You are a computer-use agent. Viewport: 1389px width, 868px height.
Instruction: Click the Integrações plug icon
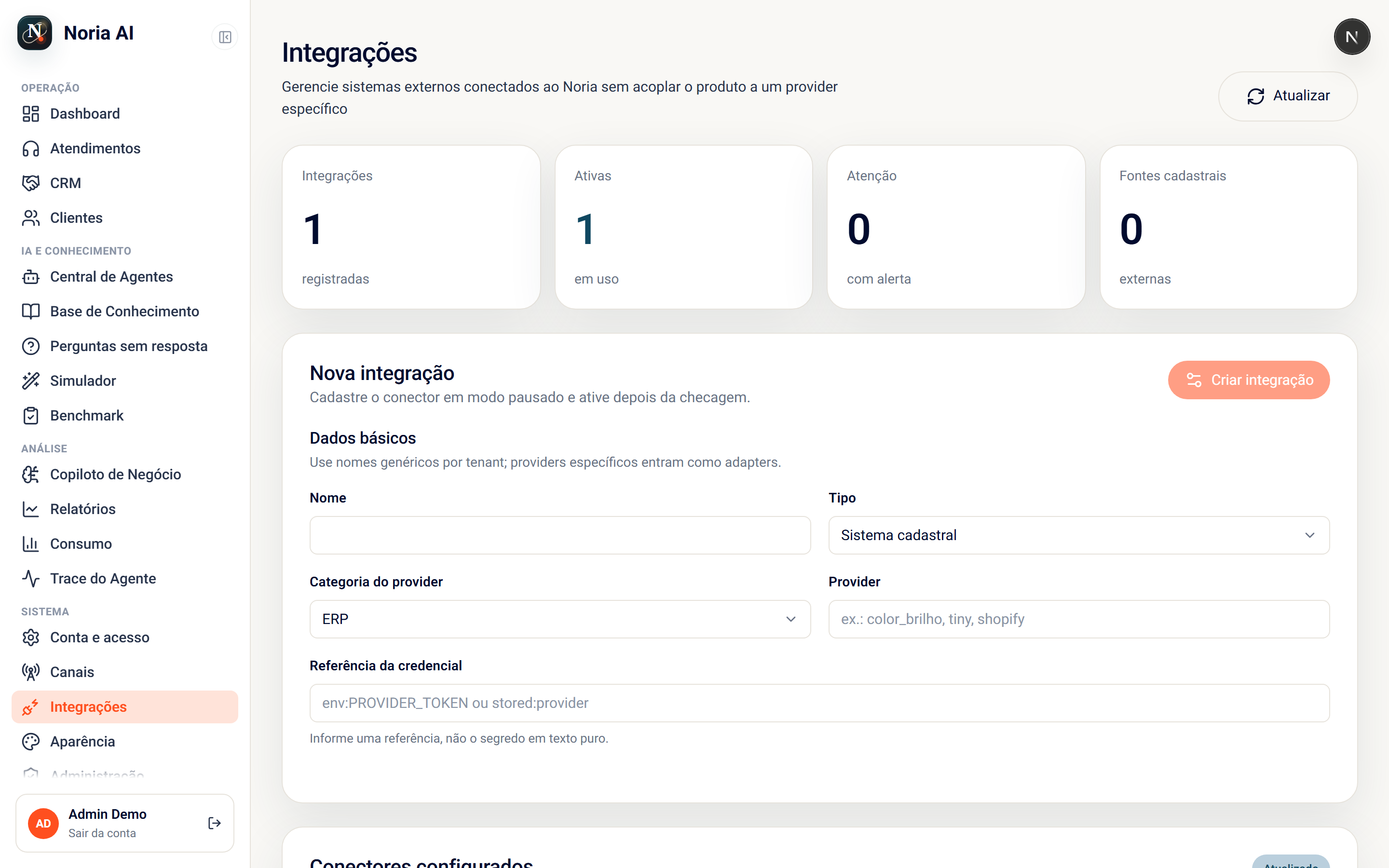coord(31,707)
